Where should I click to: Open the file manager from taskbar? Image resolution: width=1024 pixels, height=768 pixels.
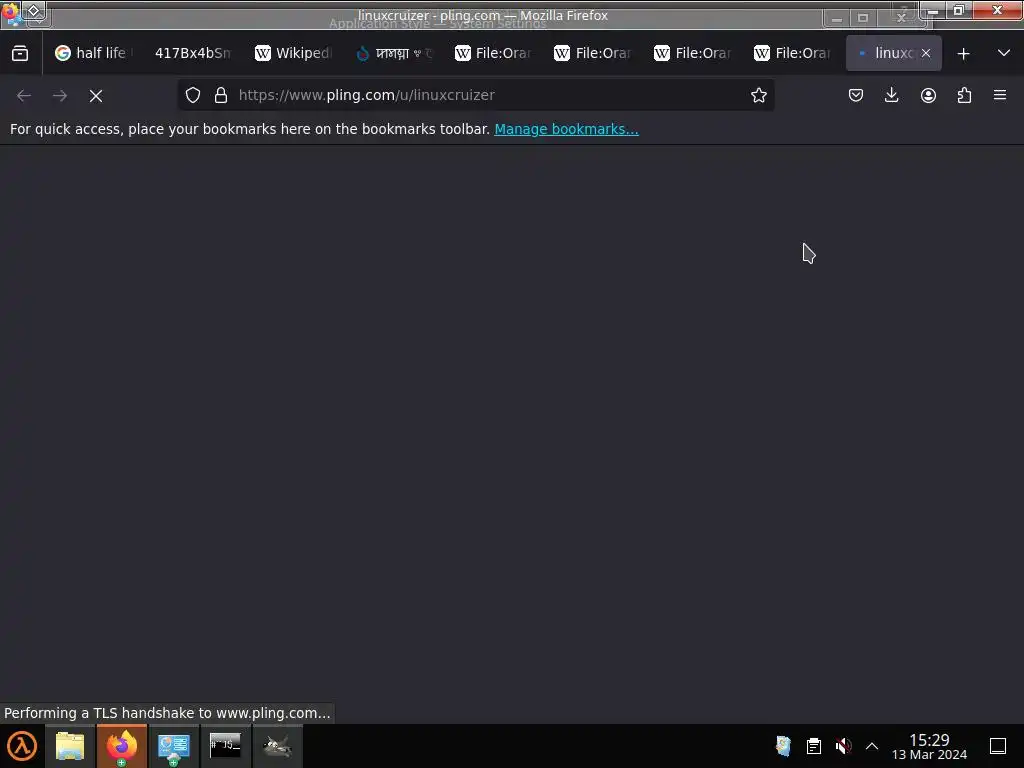click(70, 746)
